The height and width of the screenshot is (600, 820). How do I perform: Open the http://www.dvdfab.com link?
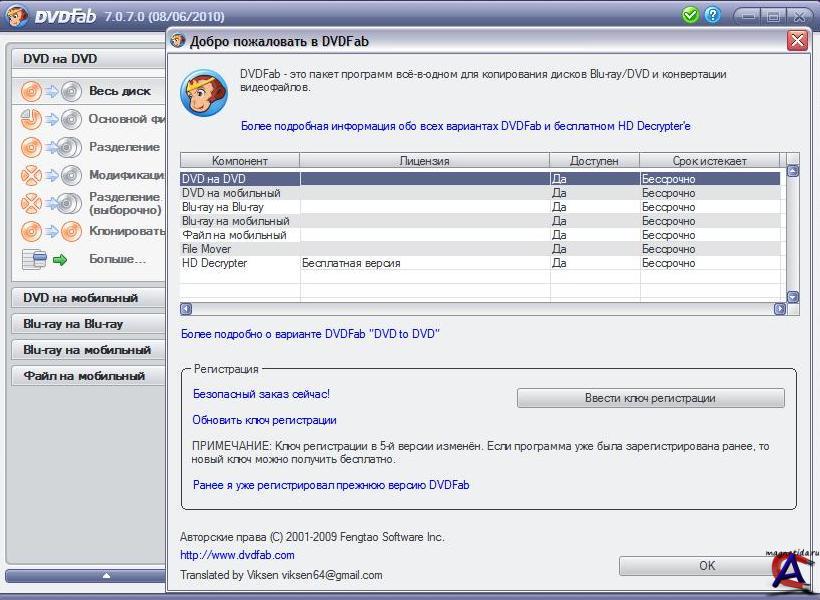(237, 555)
